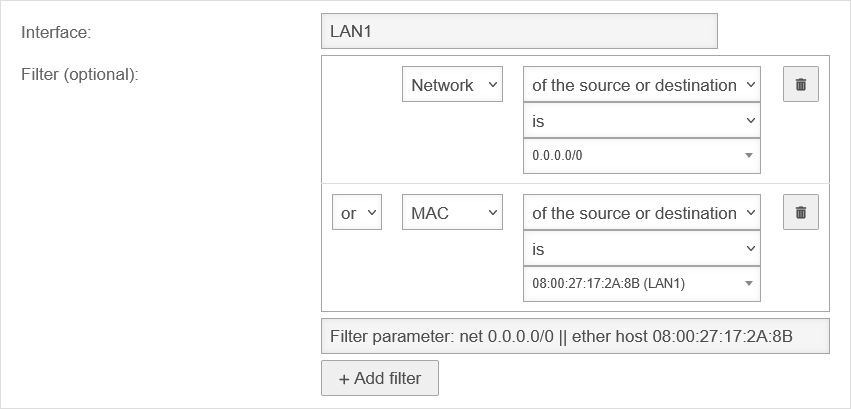Click the chevron on the Network dropdown
The height and width of the screenshot is (409, 851).
tap(492, 85)
